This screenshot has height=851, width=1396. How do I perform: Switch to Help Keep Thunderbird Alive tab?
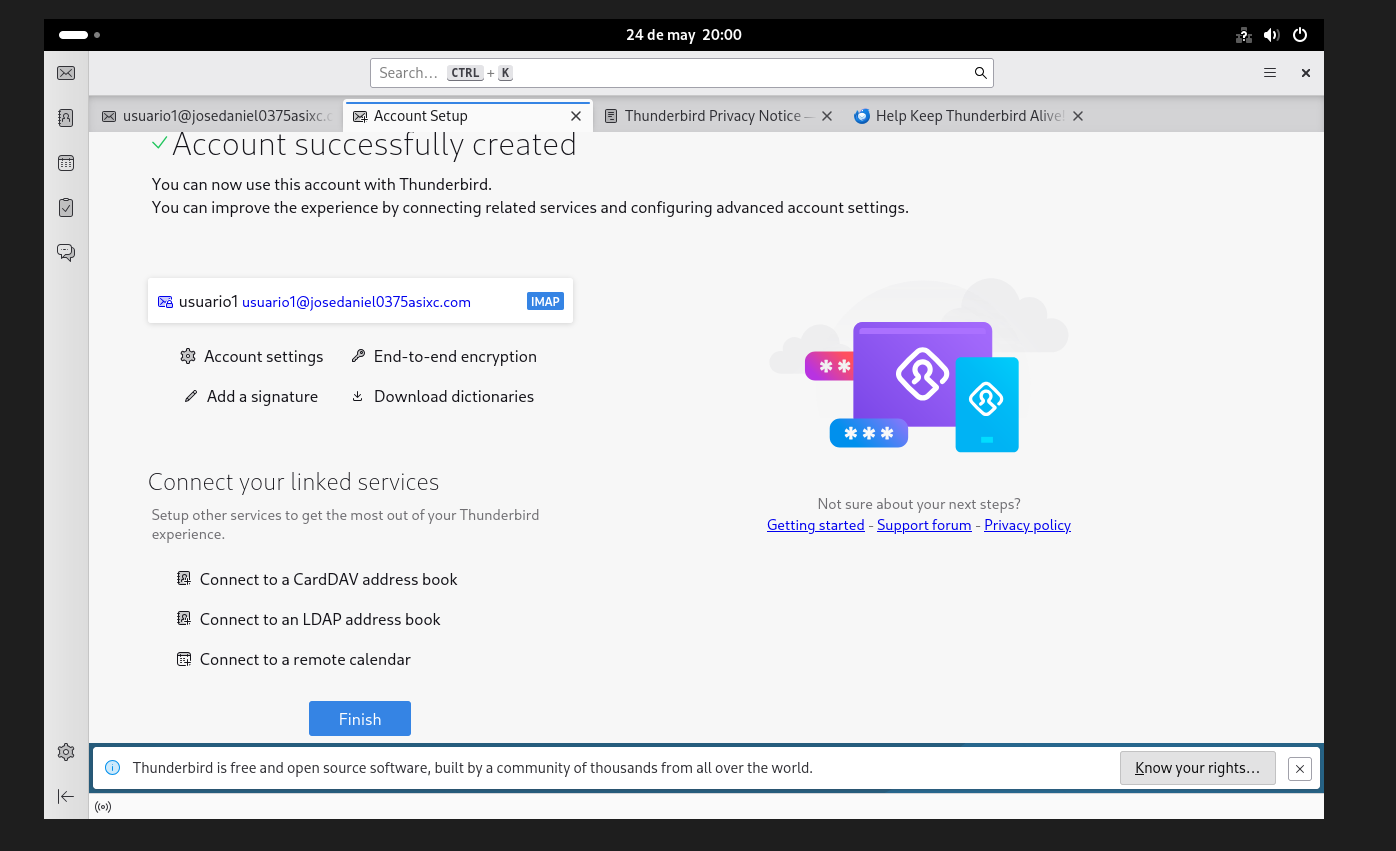(970, 116)
